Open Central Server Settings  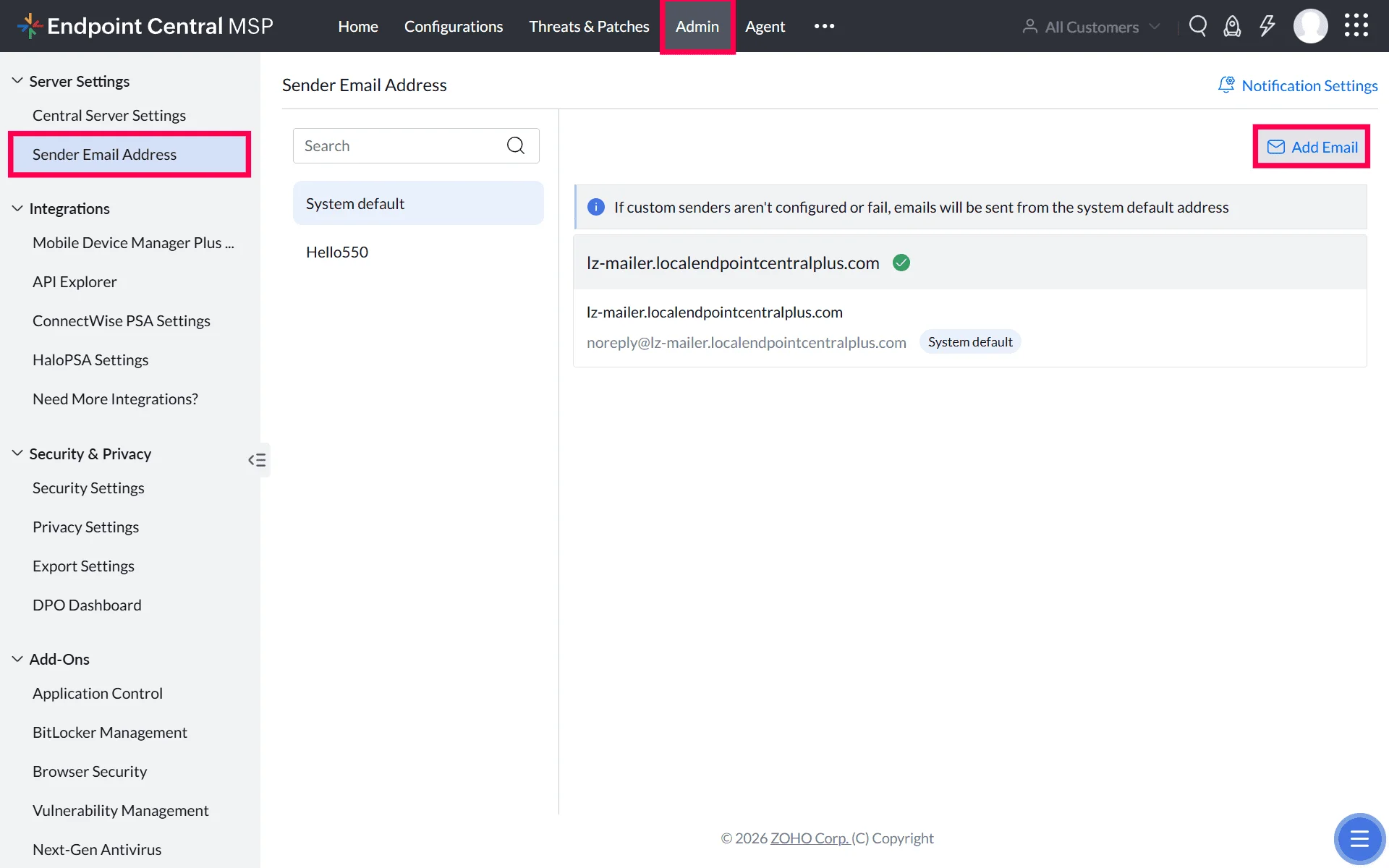pyautogui.click(x=109, y=115)
